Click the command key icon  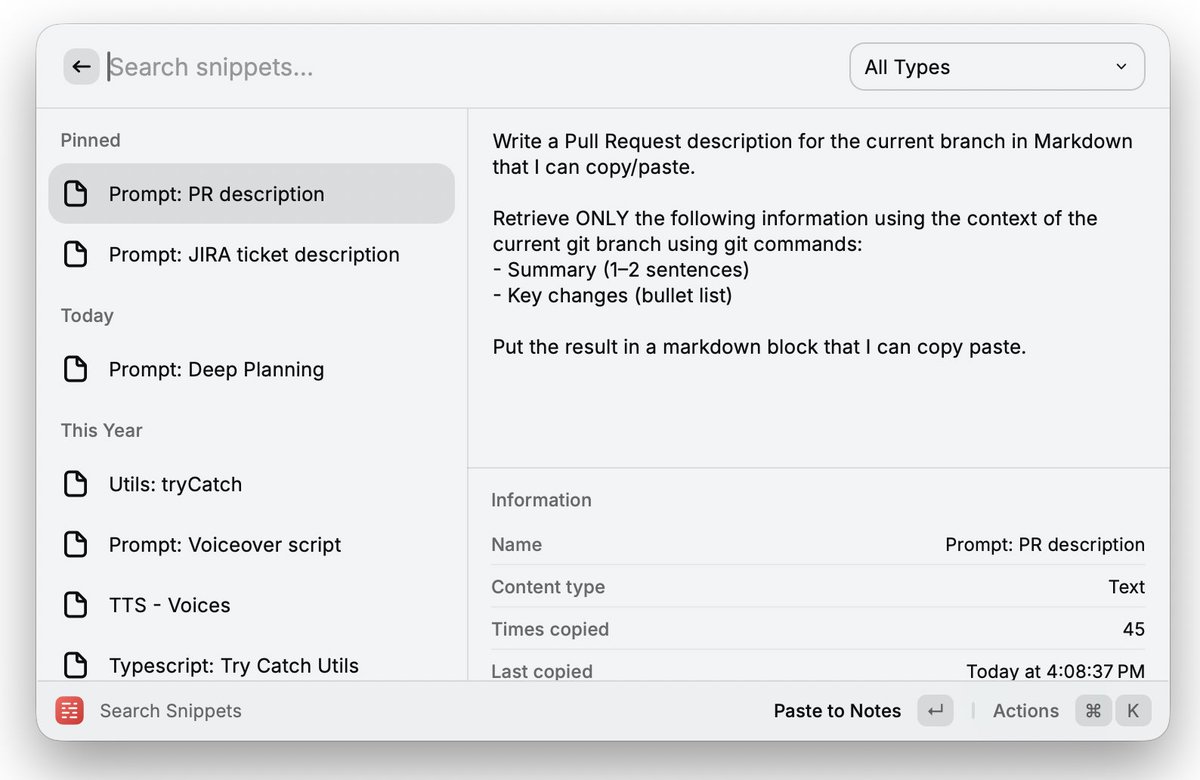point(1093,711)
